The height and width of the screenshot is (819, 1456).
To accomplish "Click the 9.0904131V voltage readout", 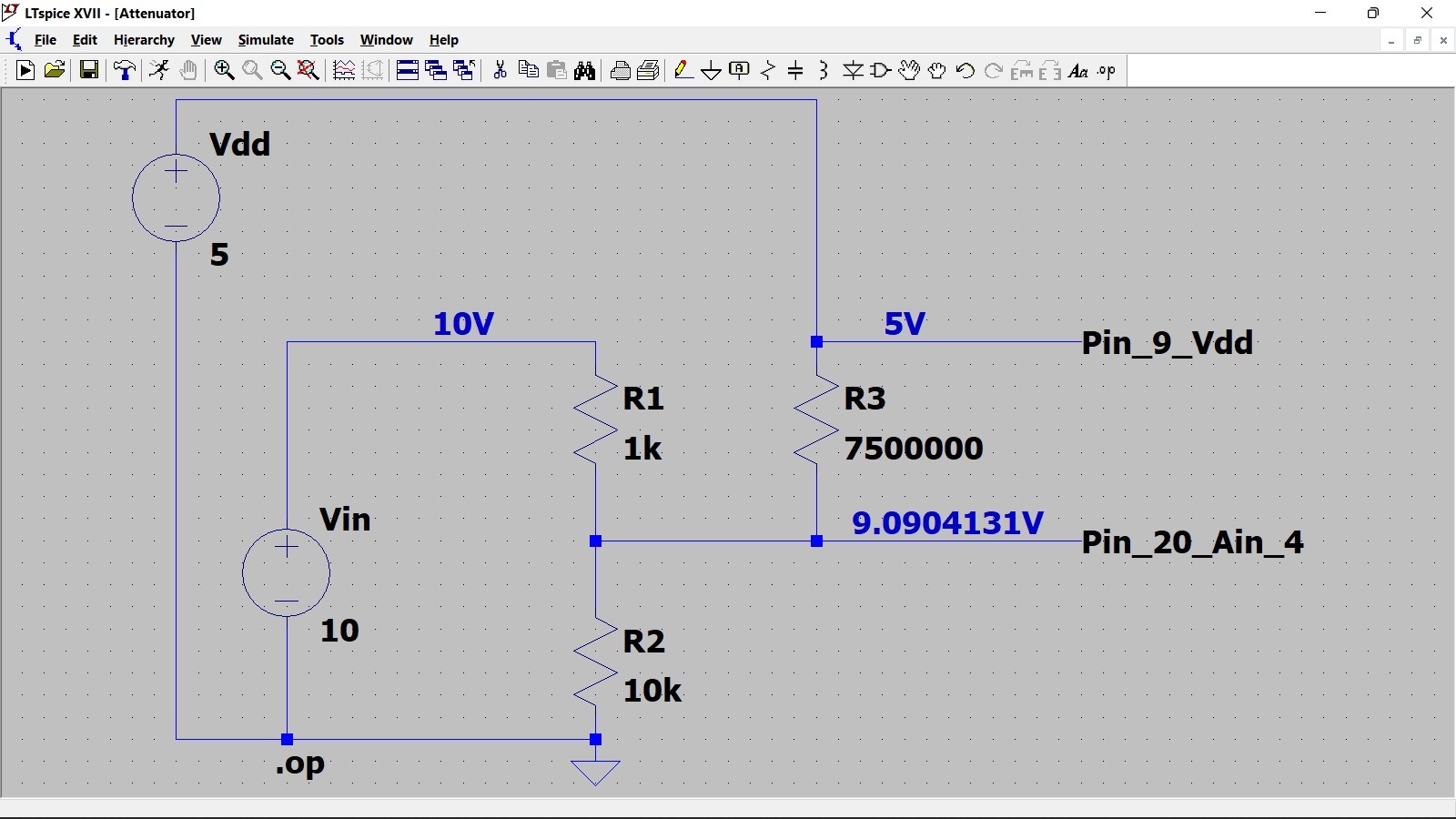I will click(947, 523).
